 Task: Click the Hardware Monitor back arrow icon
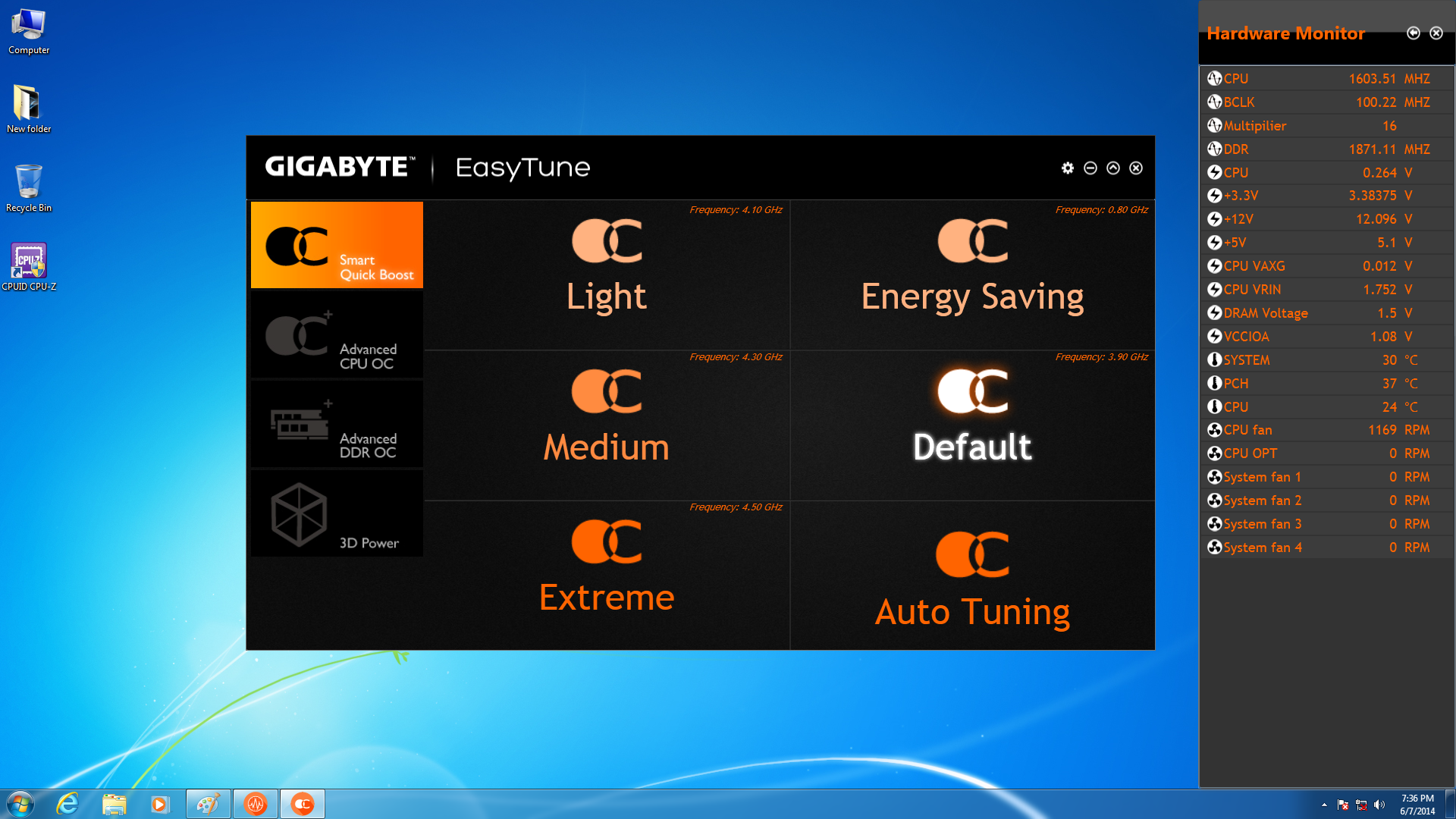[x=1414, y=33]
